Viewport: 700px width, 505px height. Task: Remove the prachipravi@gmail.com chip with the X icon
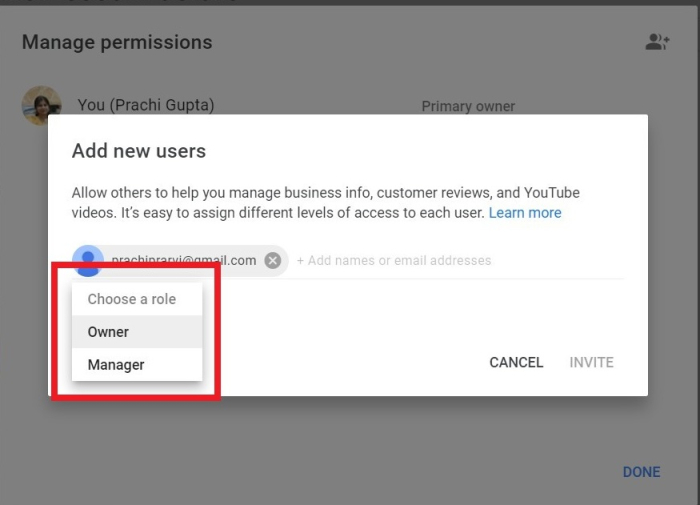273,260
